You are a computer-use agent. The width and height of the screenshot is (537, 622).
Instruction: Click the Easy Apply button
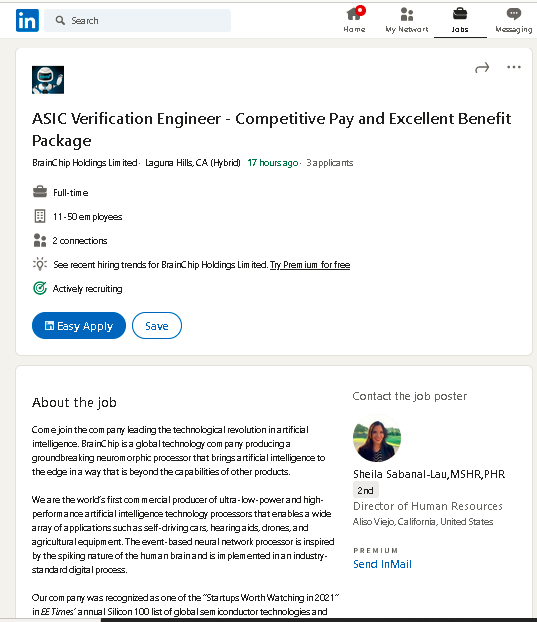pyautogui.click(x=79, y=326)
